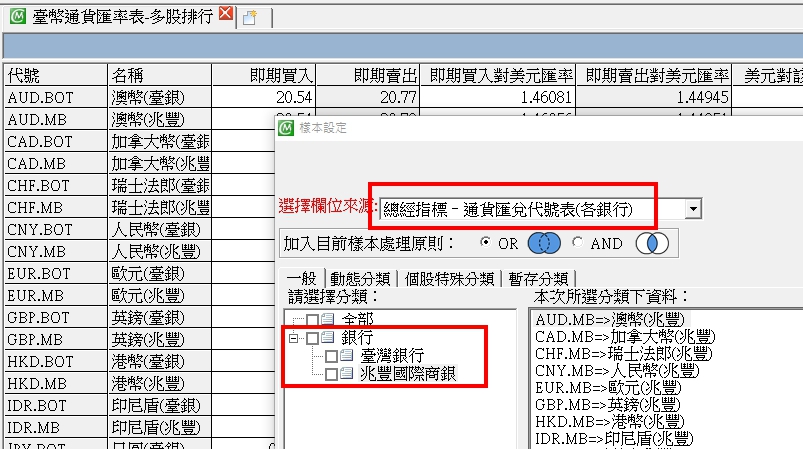Click the 即期買入對美元匯率 column header
The height and width of the screenshot is (449, 803).
point(497,75)
